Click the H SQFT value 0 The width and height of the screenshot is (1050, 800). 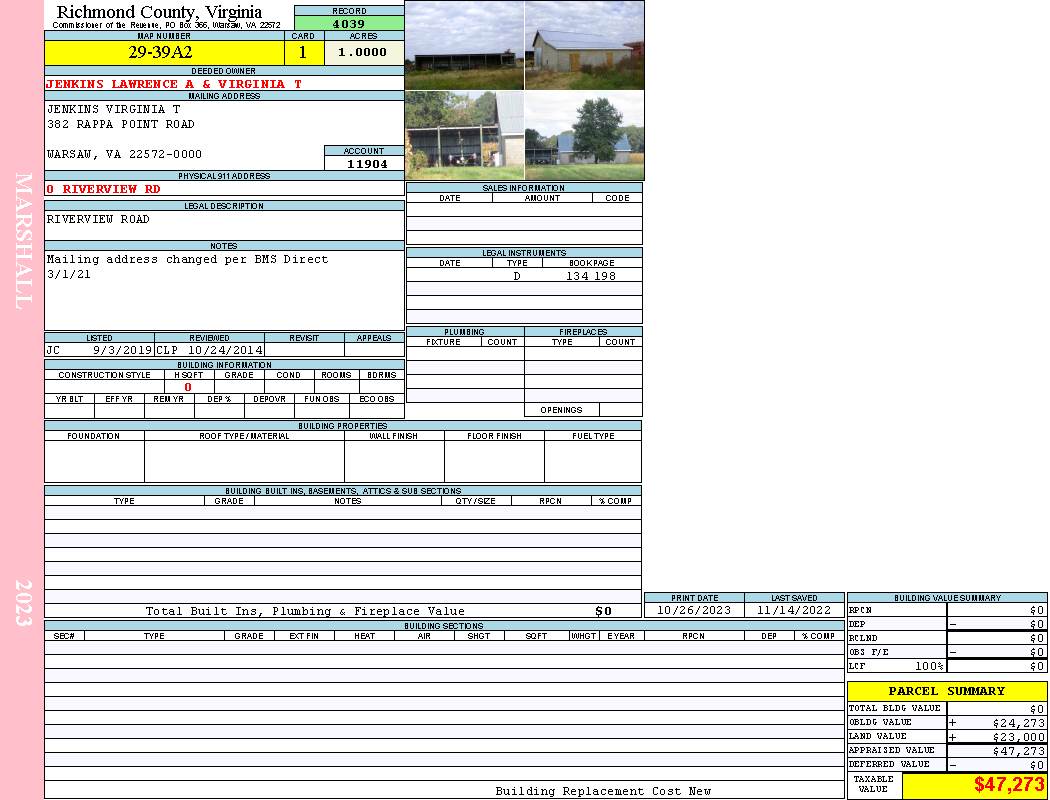coord(188,386)
